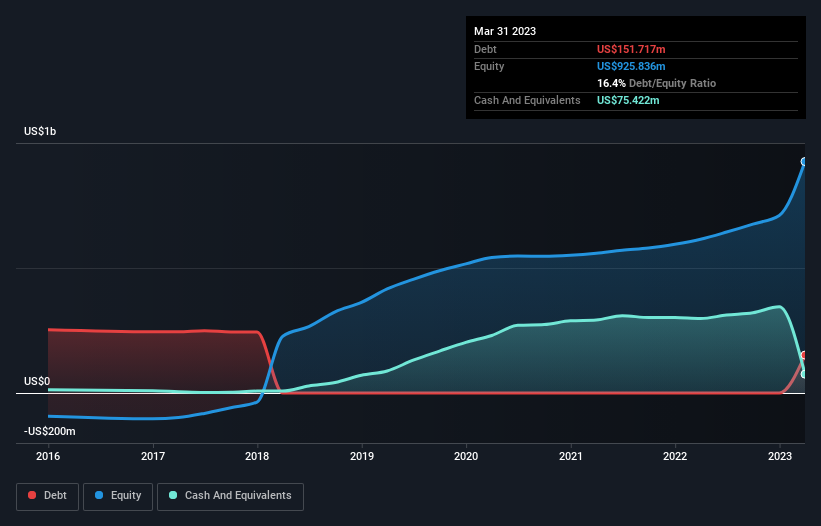Click the US$925.836m equity value
Image resolution: width=821 pixels, height=526 pixels.
pyautogui.click(x=631, y=66)
